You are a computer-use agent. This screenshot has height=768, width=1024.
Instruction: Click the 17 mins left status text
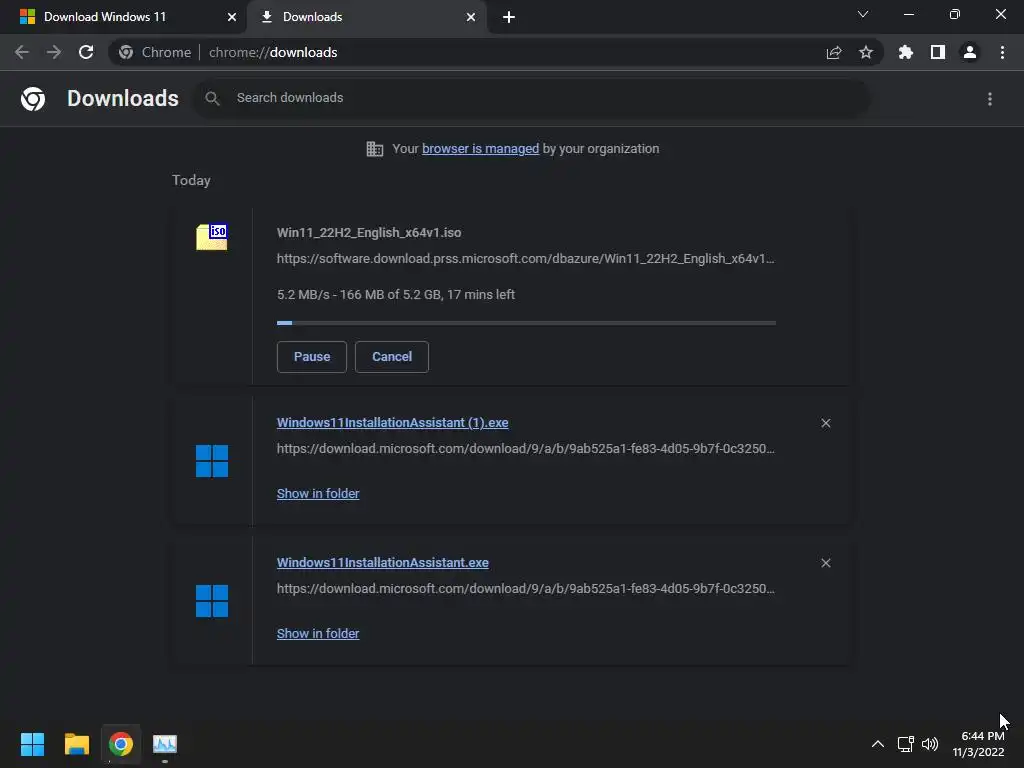pos(481,295)
